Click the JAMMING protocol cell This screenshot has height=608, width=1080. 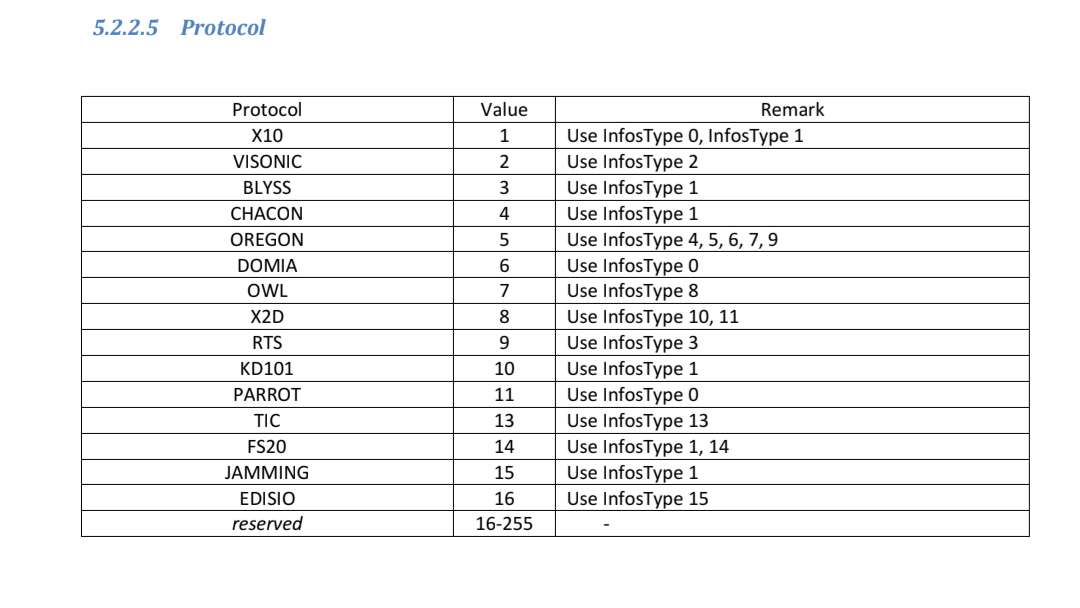pyautogui.click(x=267, y=472)
